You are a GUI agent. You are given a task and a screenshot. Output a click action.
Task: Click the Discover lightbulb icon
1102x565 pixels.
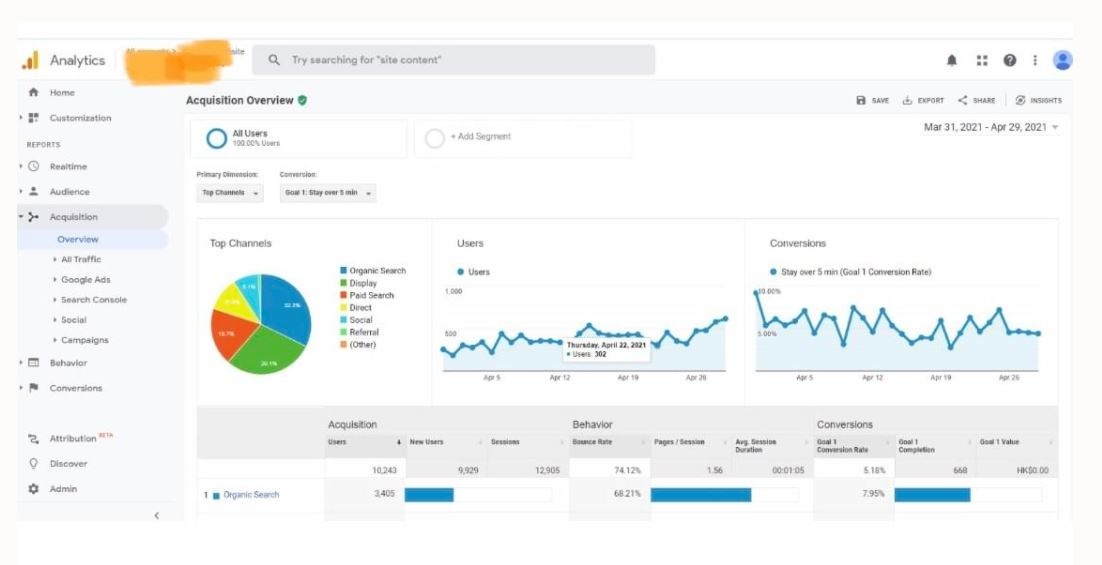point(33,464)
